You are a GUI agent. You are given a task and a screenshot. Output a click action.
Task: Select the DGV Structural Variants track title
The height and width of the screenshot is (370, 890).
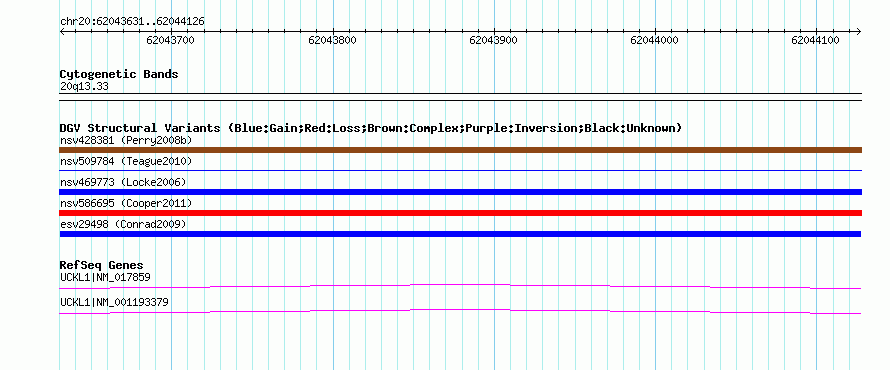point(371,128)
